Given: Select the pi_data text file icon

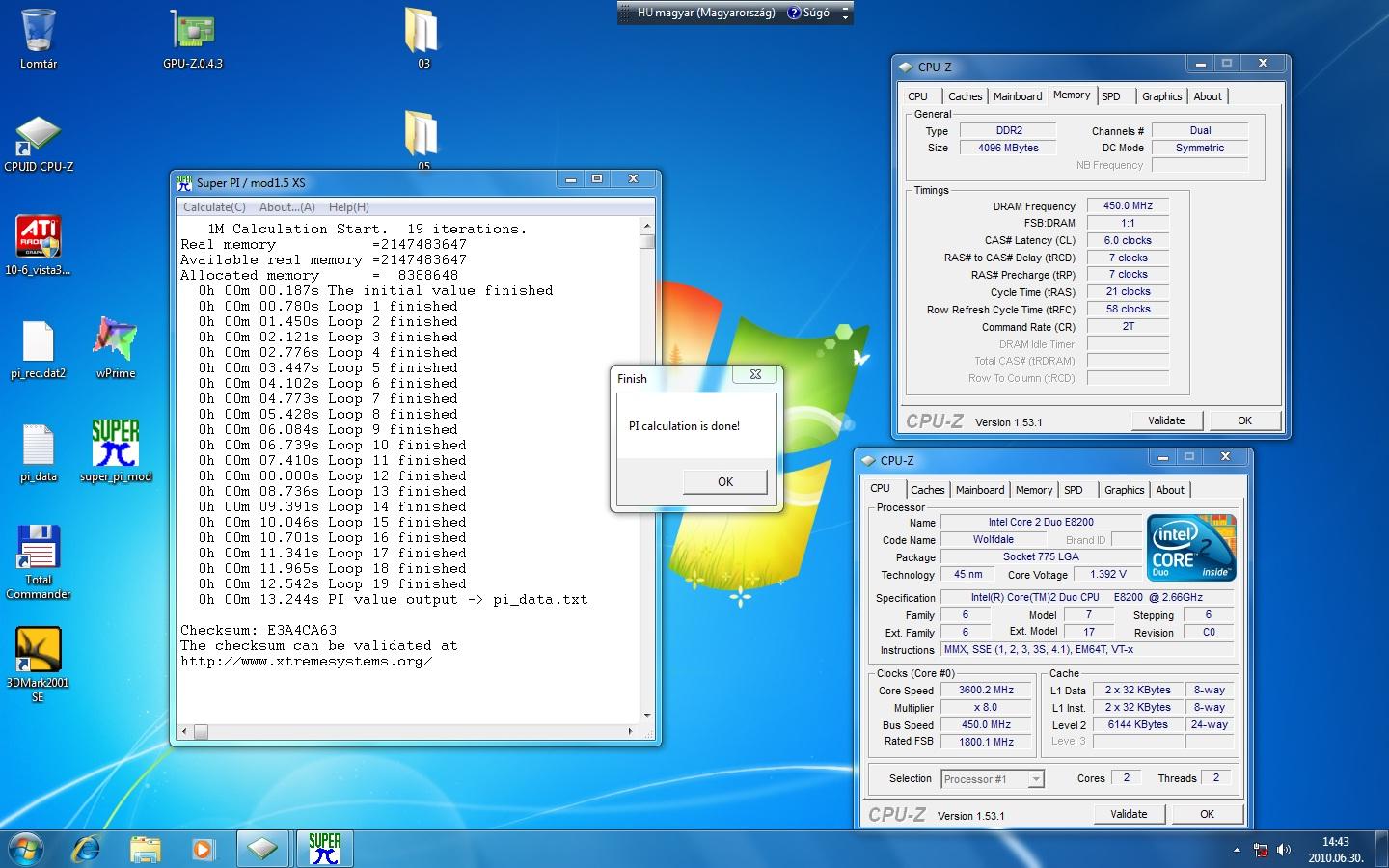Looking at the screenshot, I should point(39,453).
